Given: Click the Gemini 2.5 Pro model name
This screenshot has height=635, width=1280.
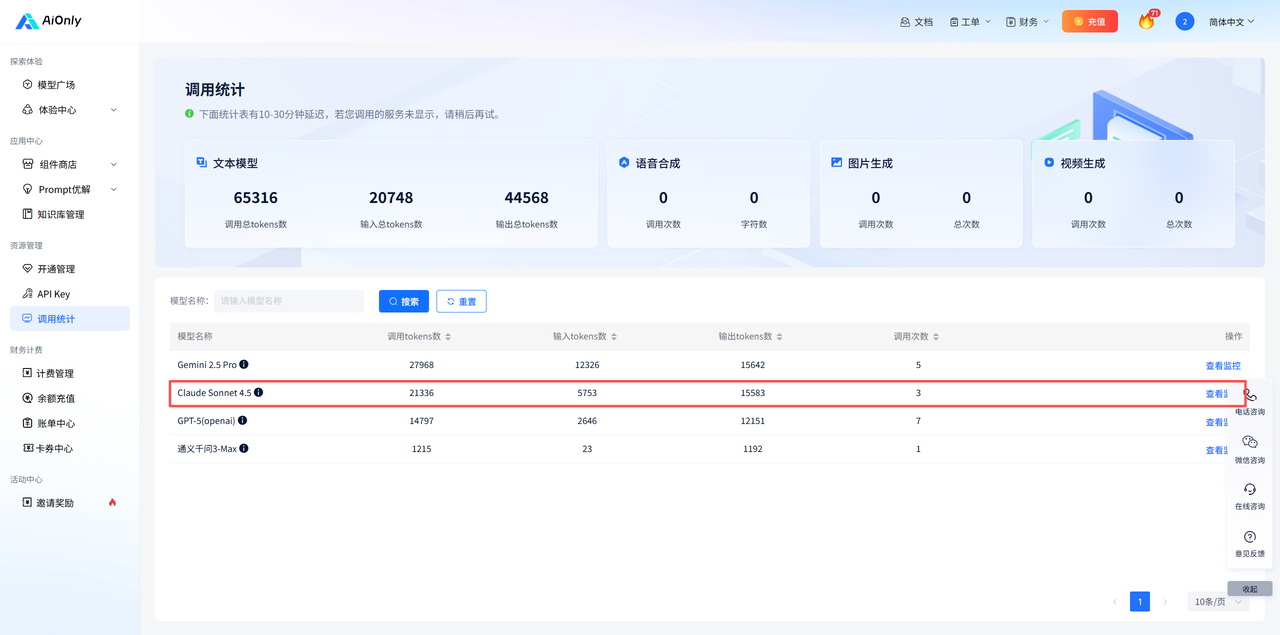Looking at the screenshot, I should point(207,365).
